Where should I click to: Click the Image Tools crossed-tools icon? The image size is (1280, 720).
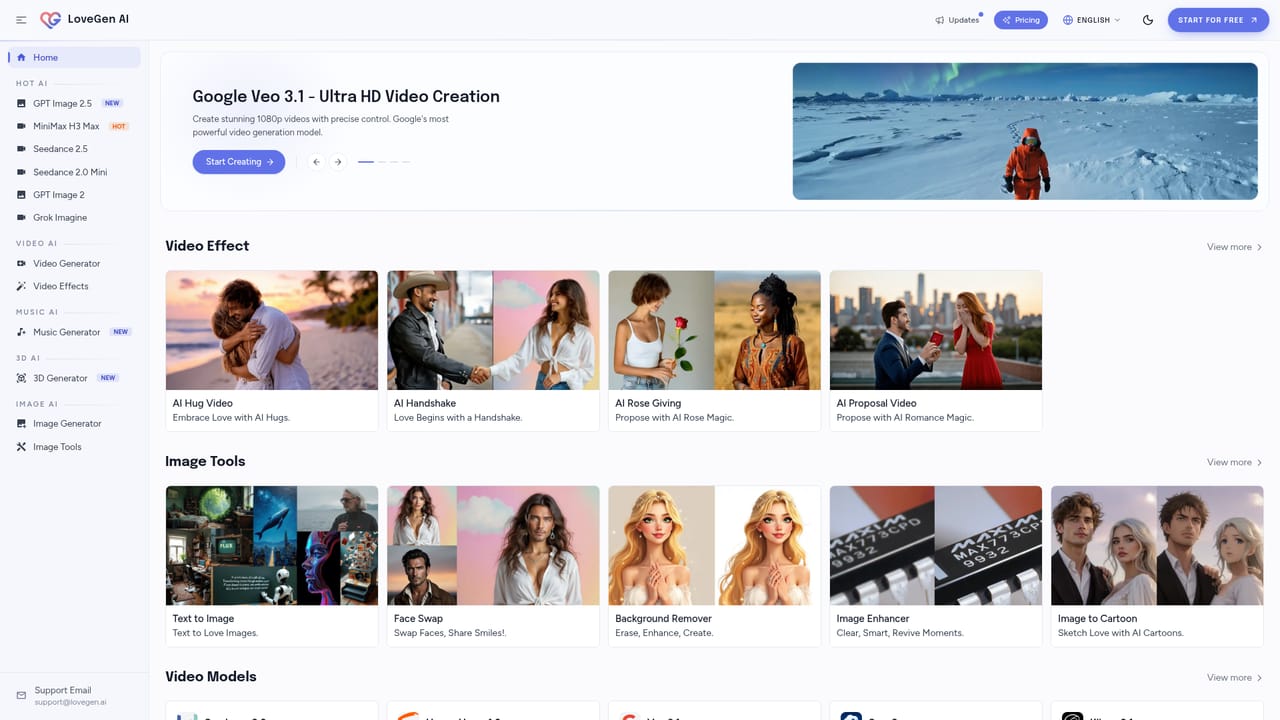[22, 447]
